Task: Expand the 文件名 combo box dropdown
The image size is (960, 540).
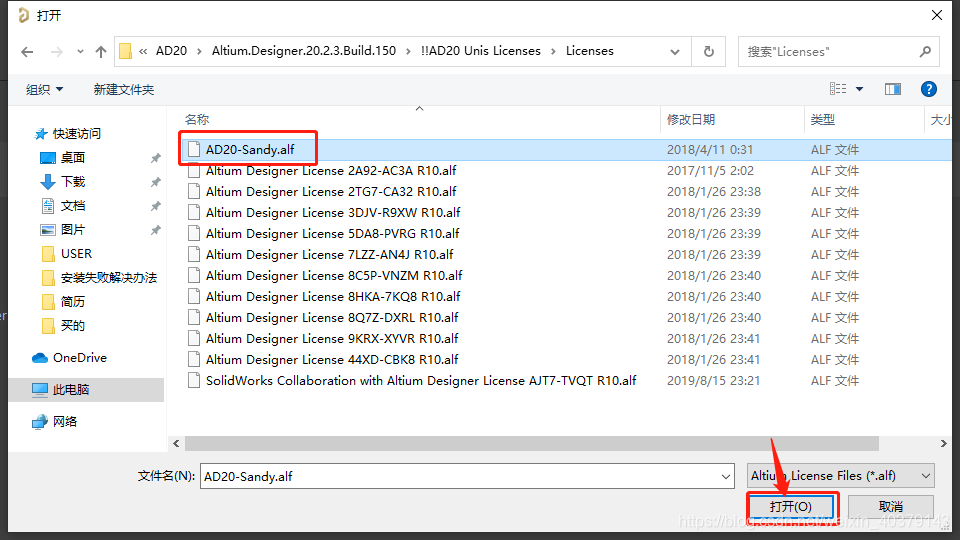Action: click(x=726, y=476)
